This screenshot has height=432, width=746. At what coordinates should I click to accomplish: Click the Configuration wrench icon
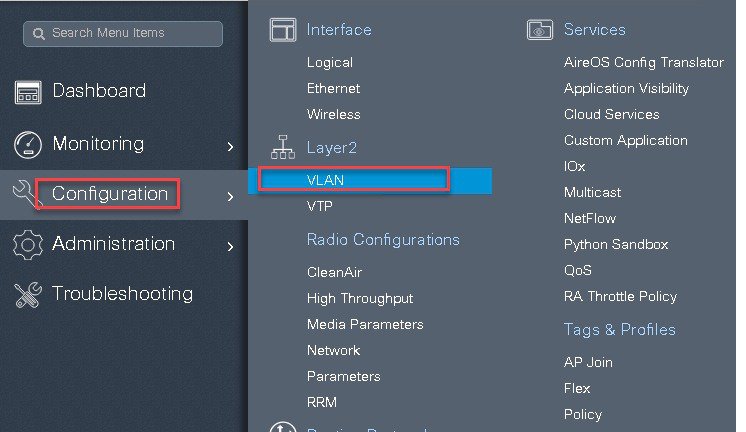coord(24,194)
